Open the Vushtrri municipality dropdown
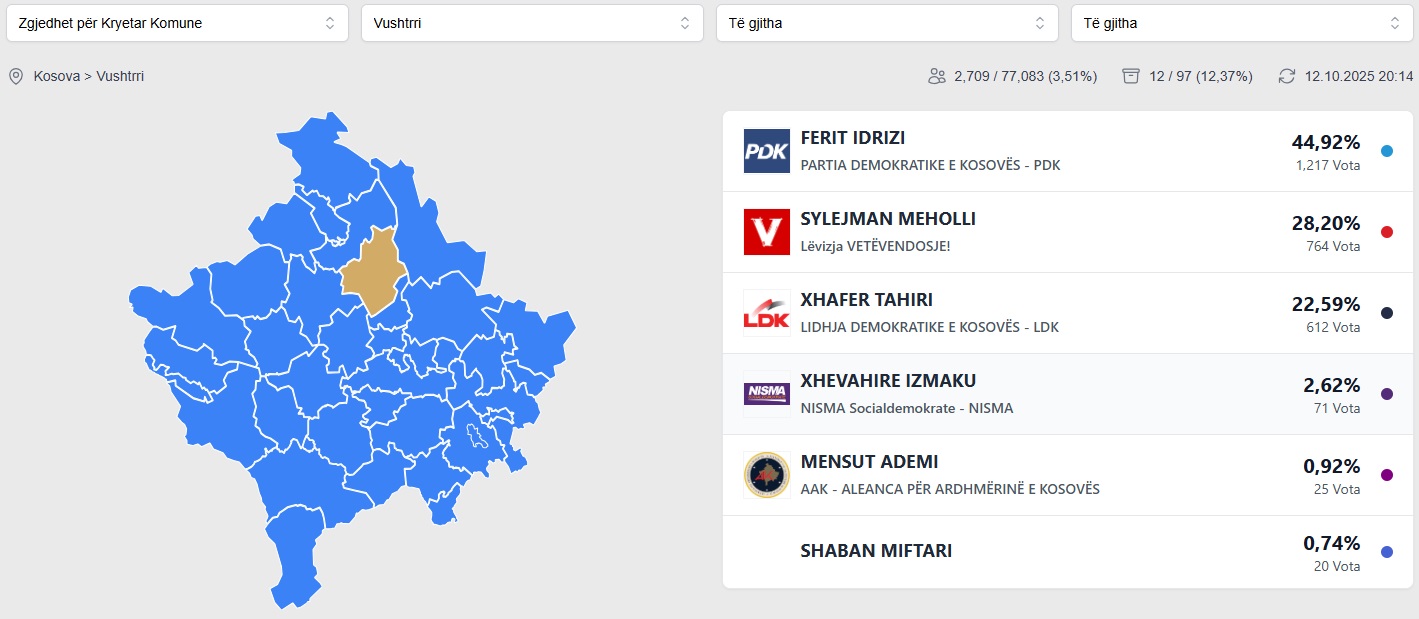Screen dimensions: 1419x619 pos(532,23)
